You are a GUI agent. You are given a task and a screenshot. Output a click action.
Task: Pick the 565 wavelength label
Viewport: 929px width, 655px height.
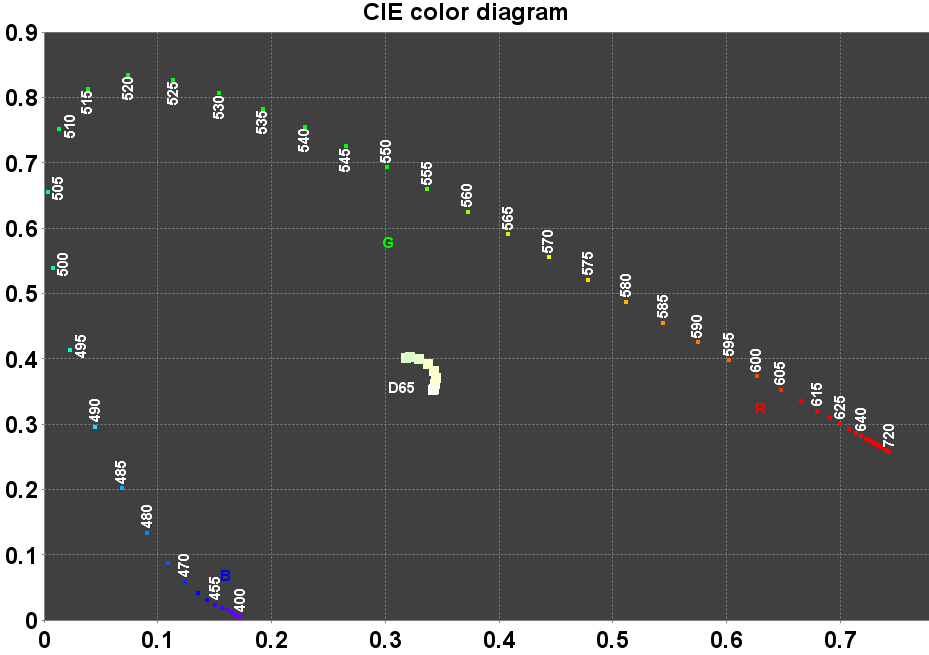[x=508, y=219]
